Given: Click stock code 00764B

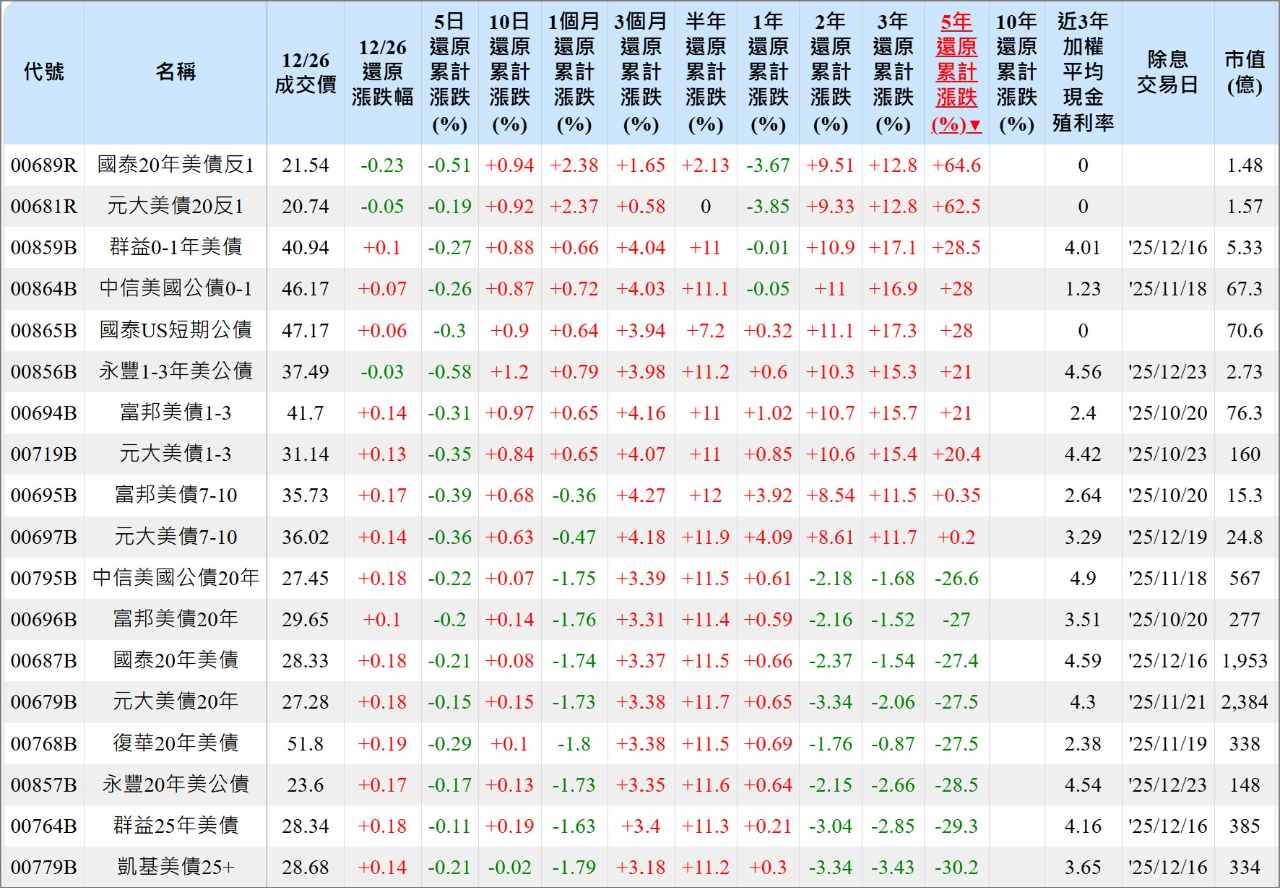Looking at the screenshot, I should (43, 826).
